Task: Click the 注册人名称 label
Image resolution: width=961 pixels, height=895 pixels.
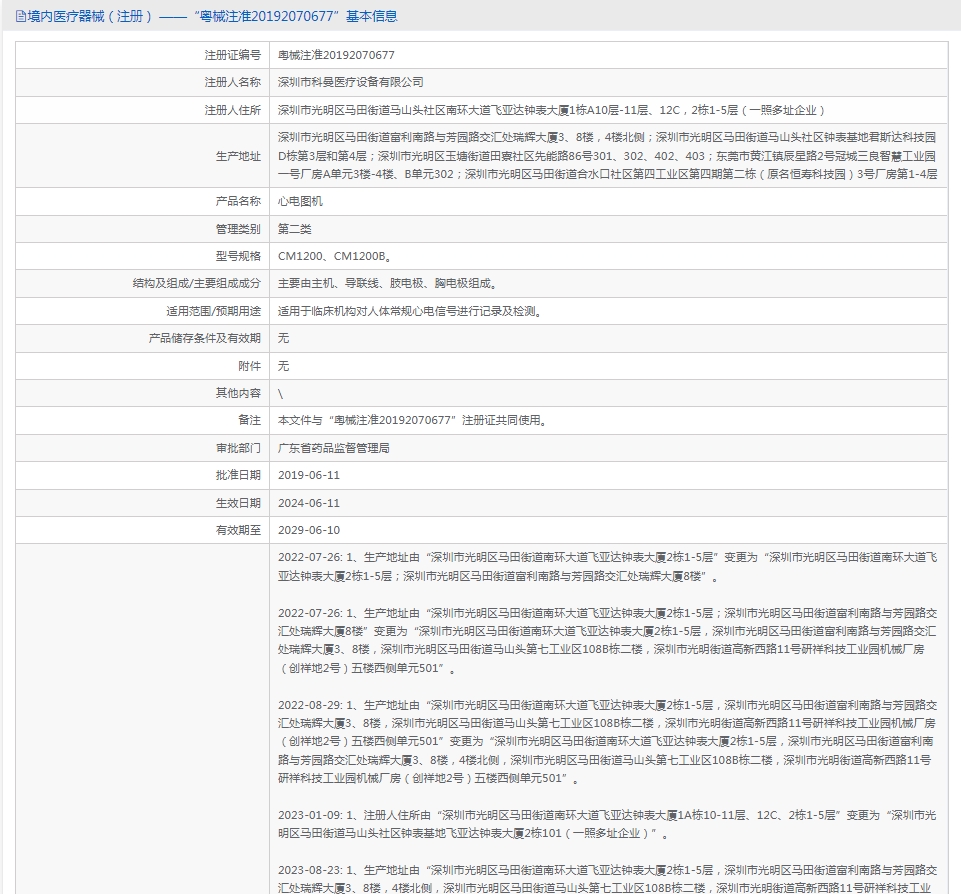Action: click(x=232, y=82)
